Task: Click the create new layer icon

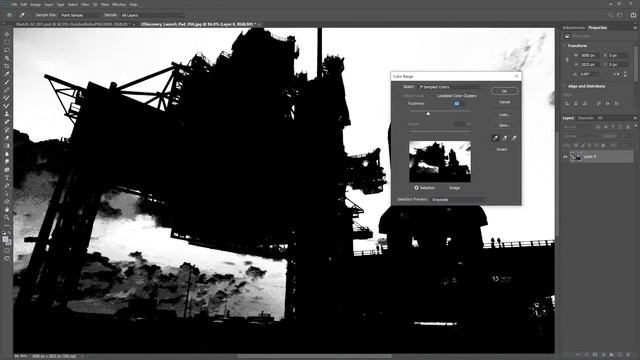Action: (620, 355)
